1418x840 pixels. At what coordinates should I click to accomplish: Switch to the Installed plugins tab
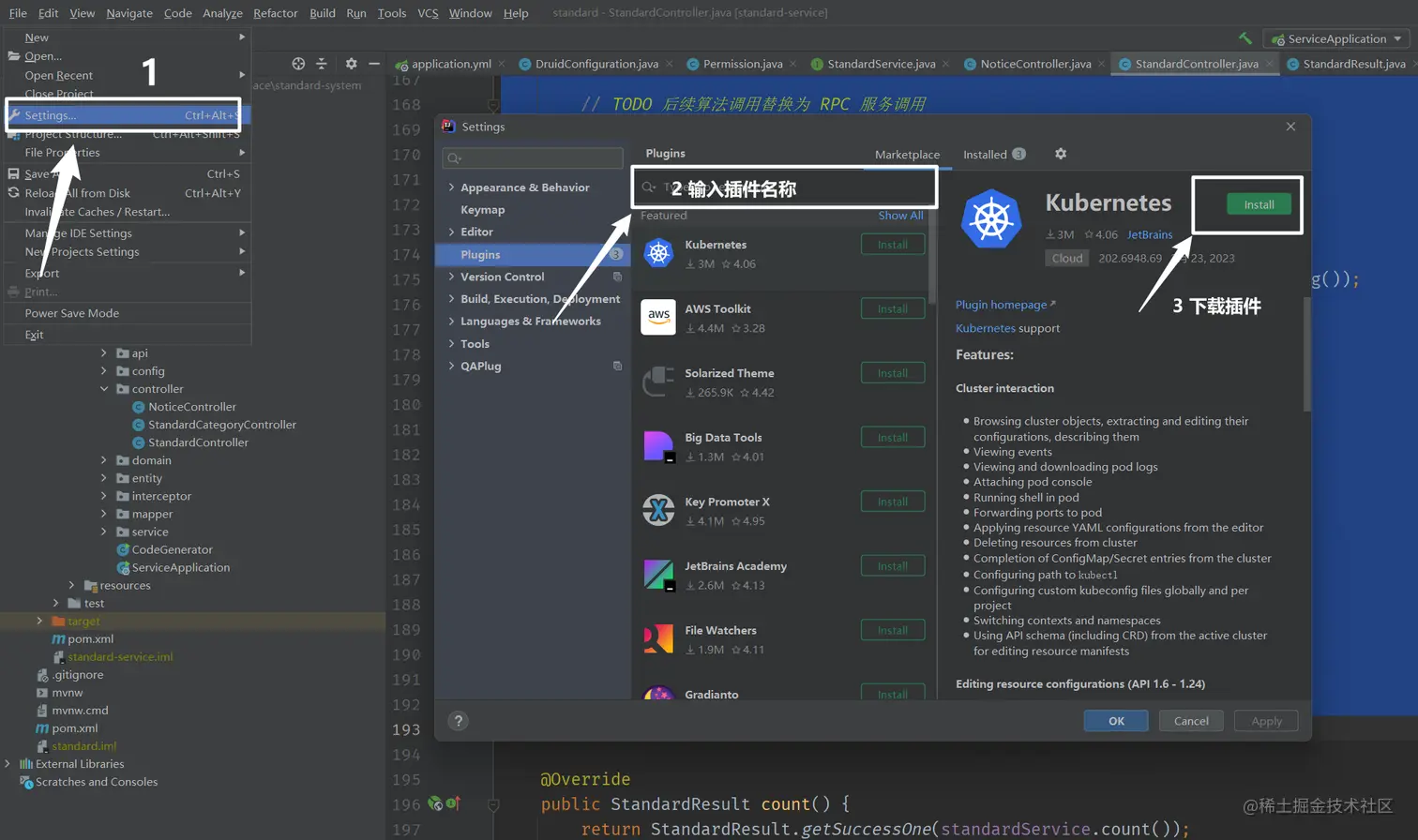994,155
